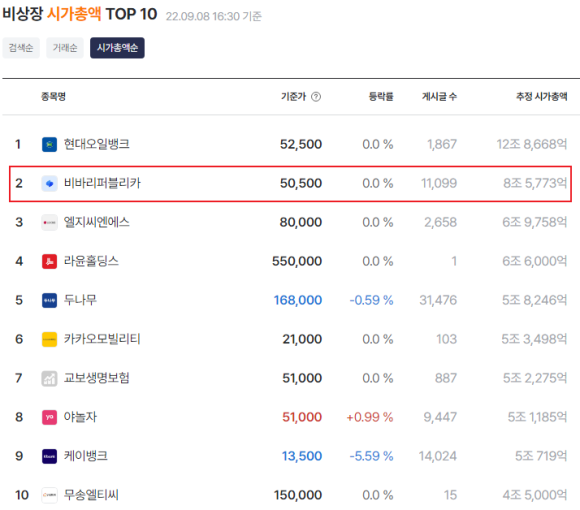This screenshot has width=580, height=510.
Task: Click the 엘지씨엔에스 company logo
Action: coord(49,223)
